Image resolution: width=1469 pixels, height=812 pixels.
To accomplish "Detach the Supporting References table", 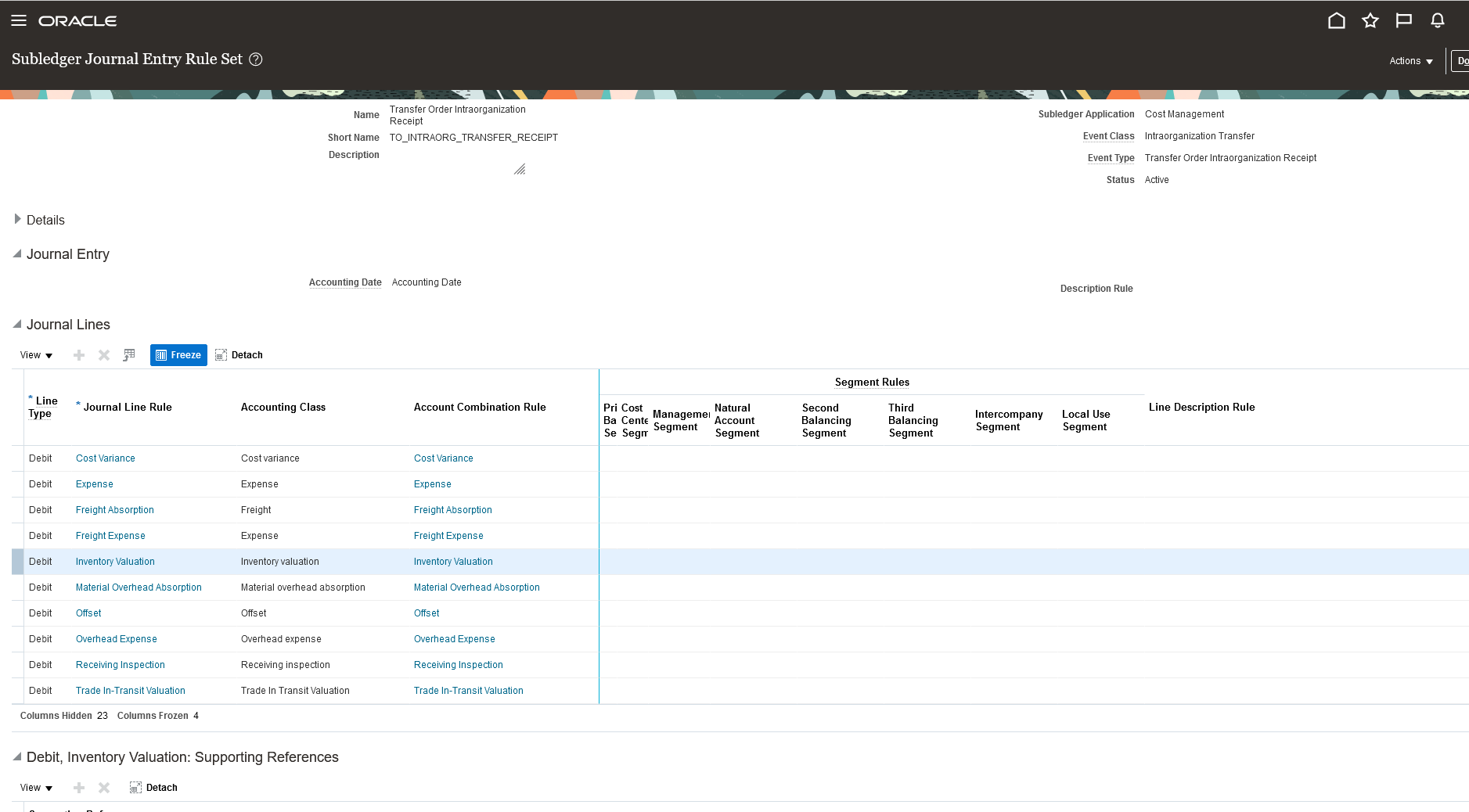I will 153,788.
